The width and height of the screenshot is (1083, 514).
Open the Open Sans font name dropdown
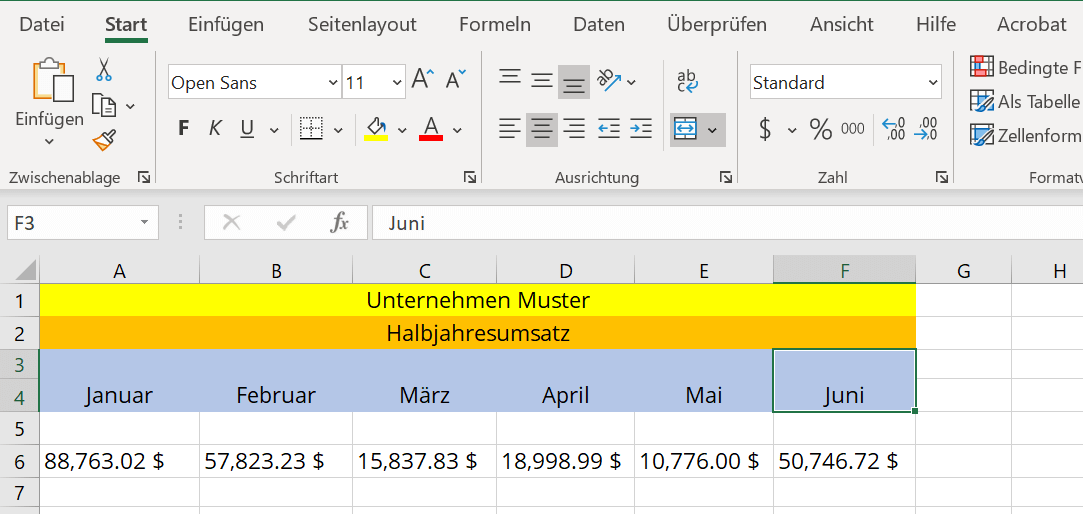(x=333, y=83)
